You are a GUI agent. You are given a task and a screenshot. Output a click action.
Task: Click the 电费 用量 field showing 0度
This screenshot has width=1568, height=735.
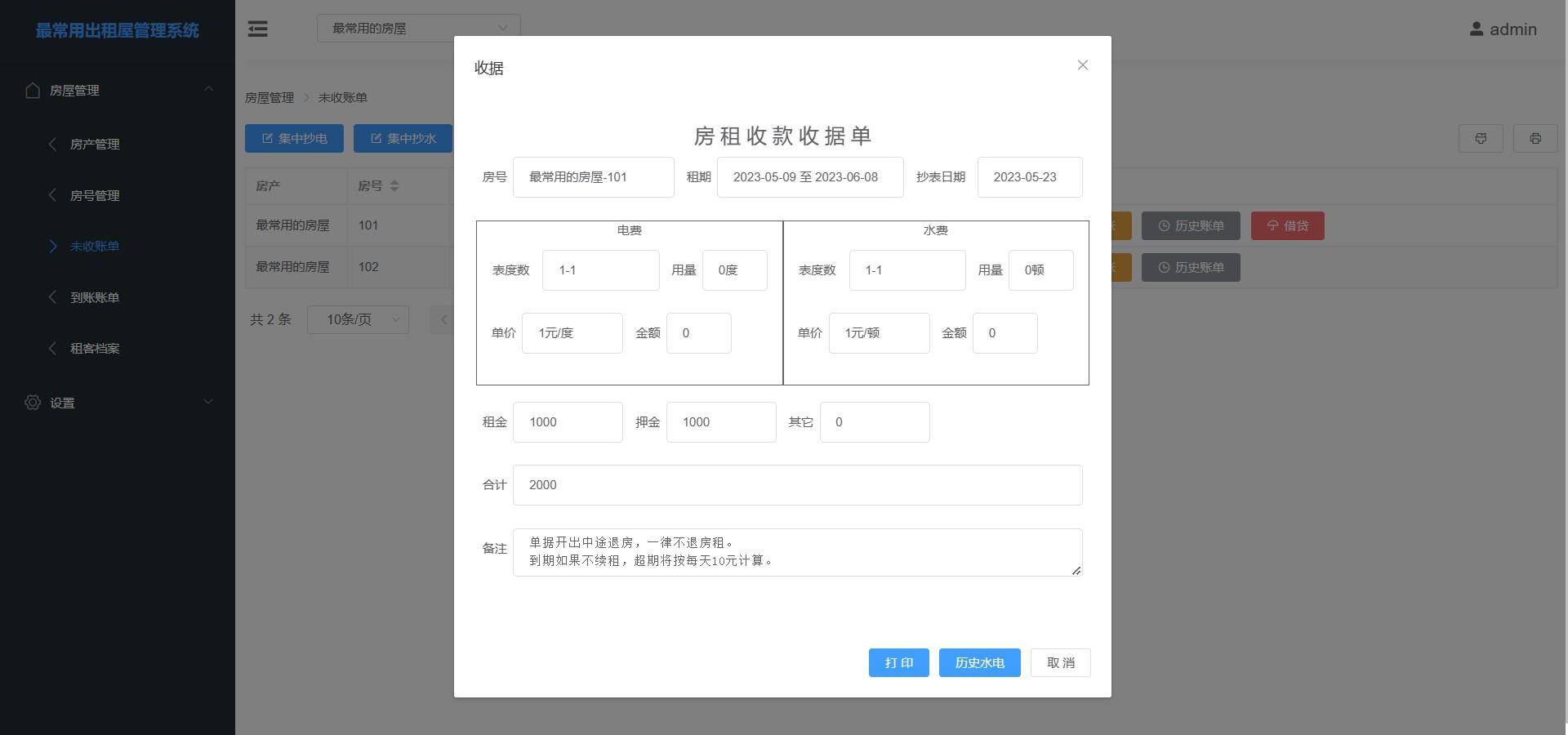pos(735,270)
